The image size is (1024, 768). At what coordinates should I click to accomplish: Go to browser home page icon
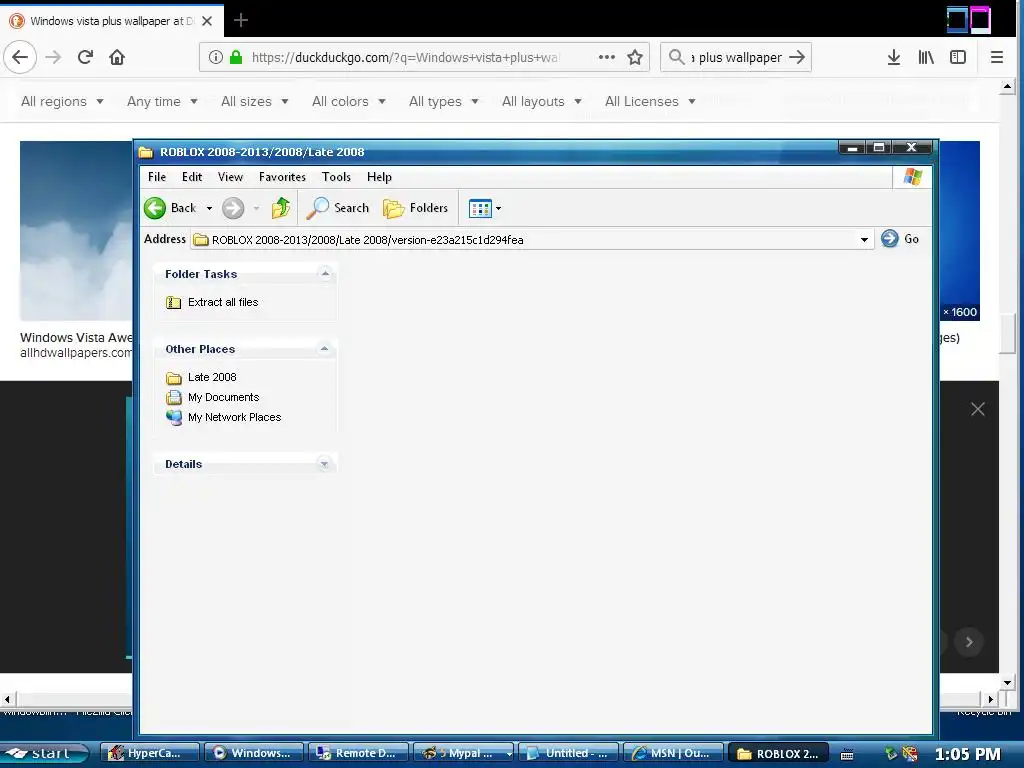(117, 57)
